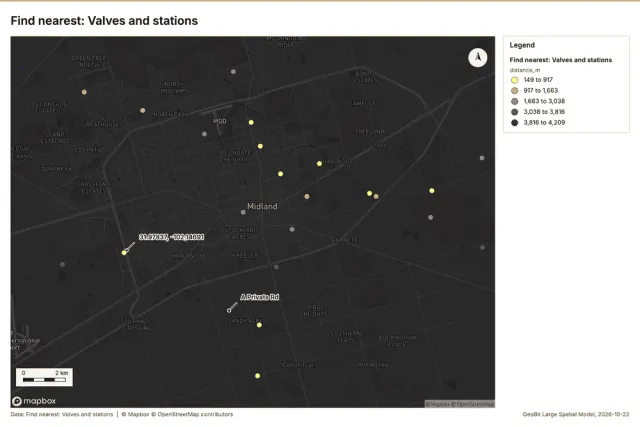Click the '3,038 to 3,816' legend text
The height and width of the screenshot is (427, 640).
[x=544, y=112]
